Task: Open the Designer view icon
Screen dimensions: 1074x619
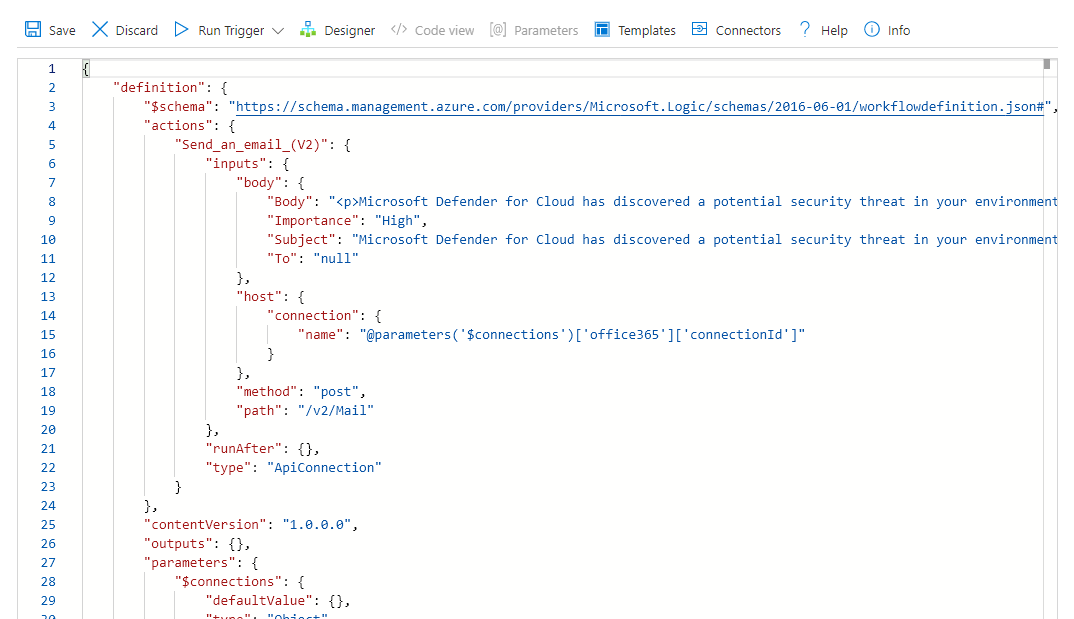Action: tap(308, 30)
